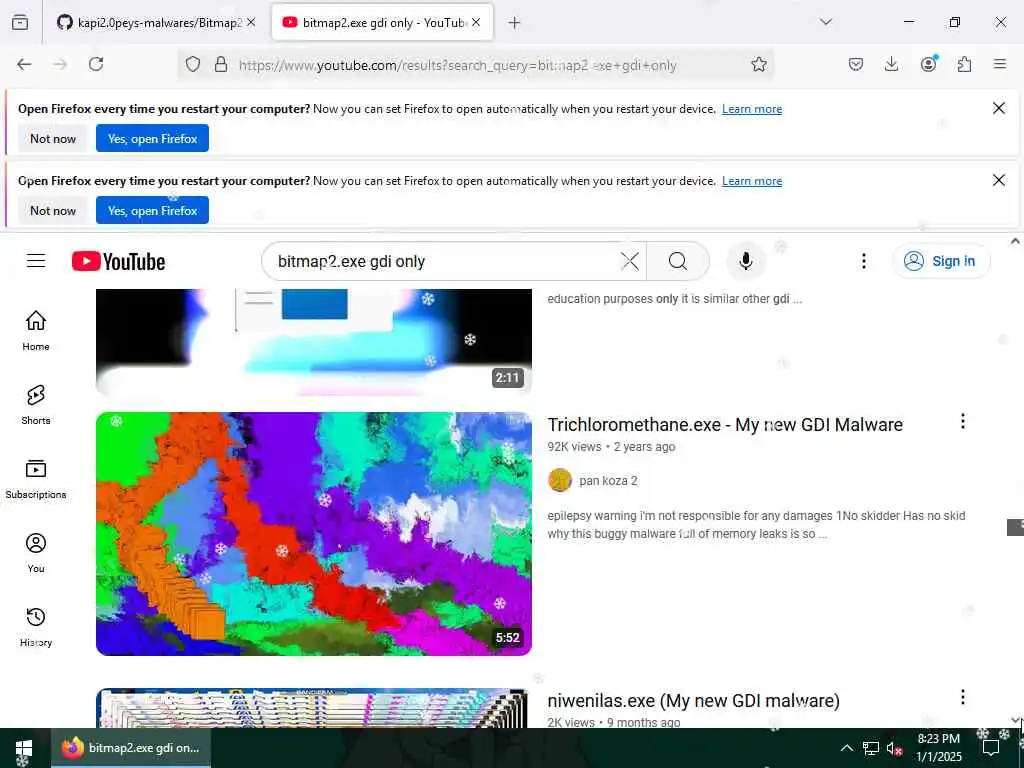1024x768 pixels.
Task: Open History in the YouTube sidebar
Action: [x=36, y=627]
